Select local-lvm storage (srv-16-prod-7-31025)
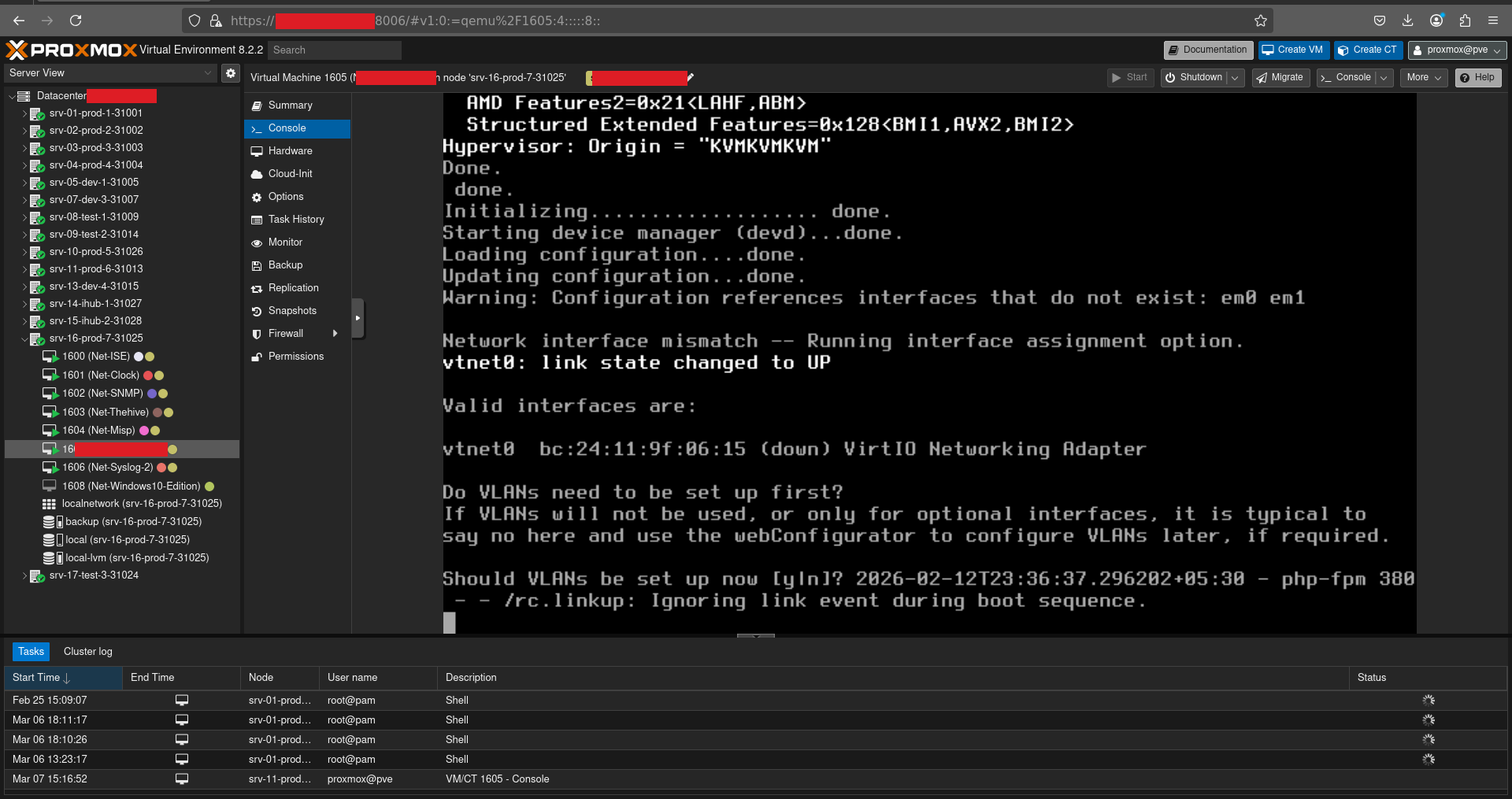The height and width of the screenshot is (799, 1512). tap(137, 558)
